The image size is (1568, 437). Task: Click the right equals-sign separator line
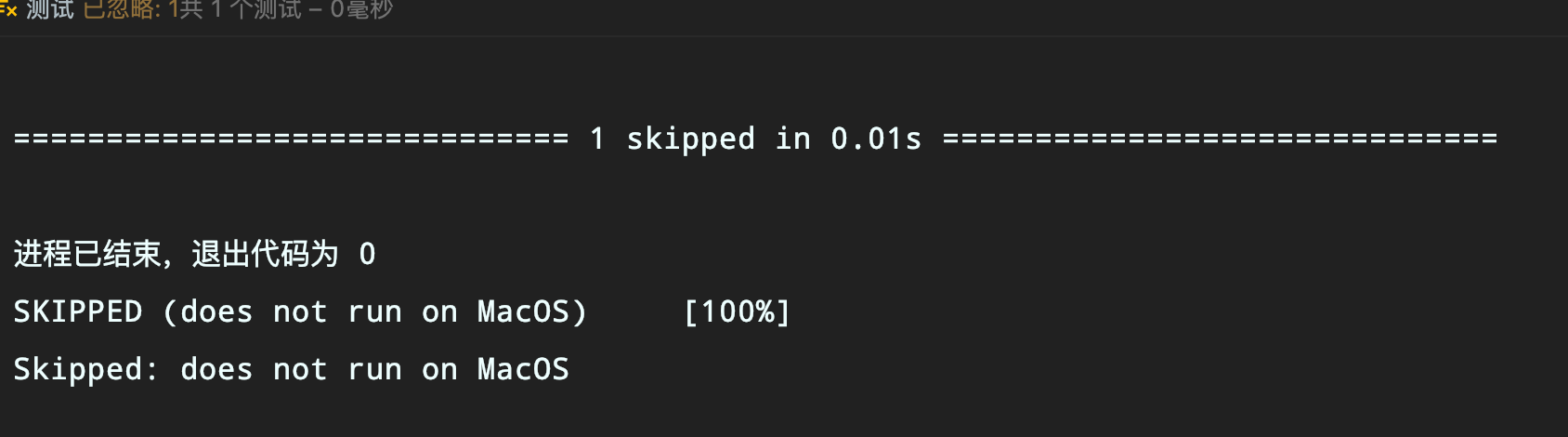point(1220,139)
